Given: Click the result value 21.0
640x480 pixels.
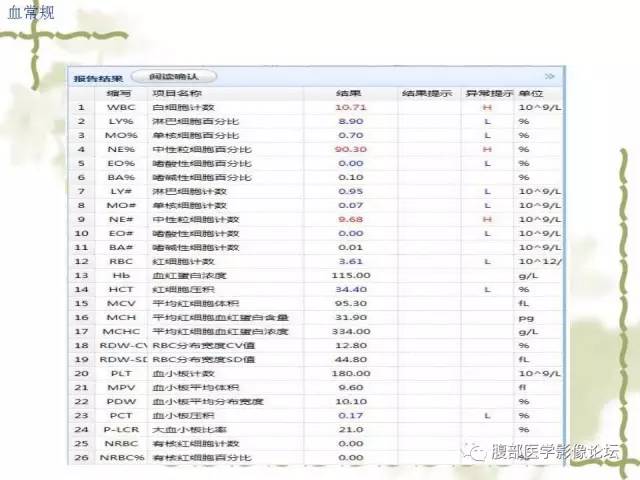Looking at the screenshot, I should 351,430.
